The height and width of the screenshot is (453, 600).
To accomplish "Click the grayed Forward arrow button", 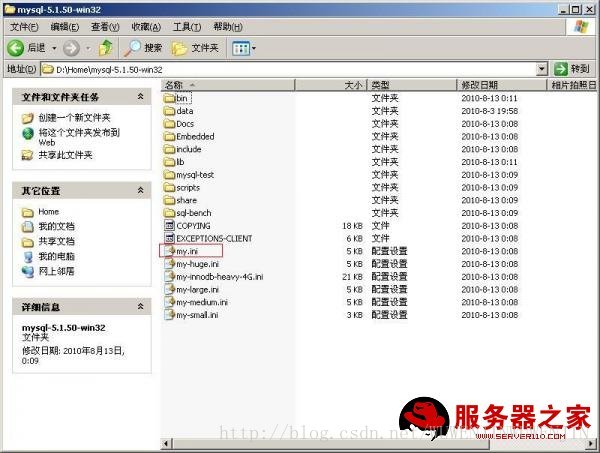I will pyautogui.click(x=71, y=48).
